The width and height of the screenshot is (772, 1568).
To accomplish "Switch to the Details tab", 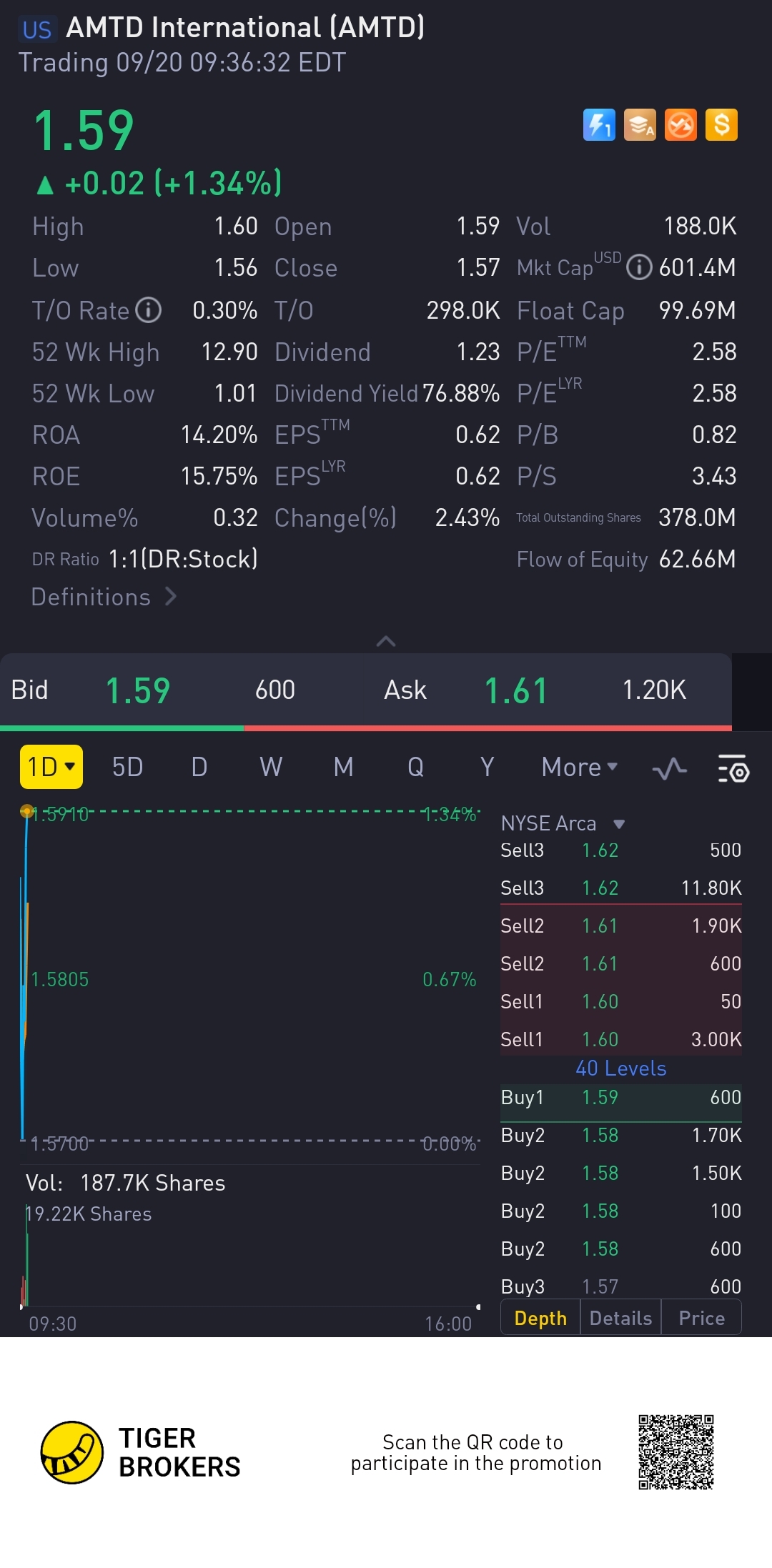I will pos(620,1318).
